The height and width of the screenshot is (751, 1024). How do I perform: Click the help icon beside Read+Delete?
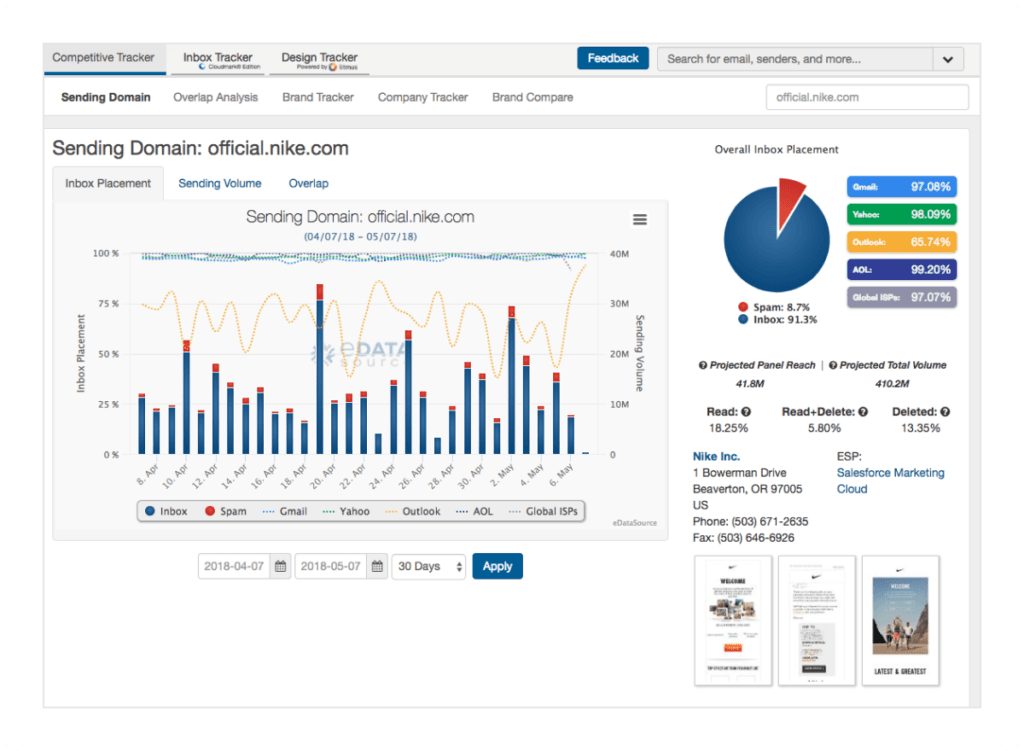863,412
